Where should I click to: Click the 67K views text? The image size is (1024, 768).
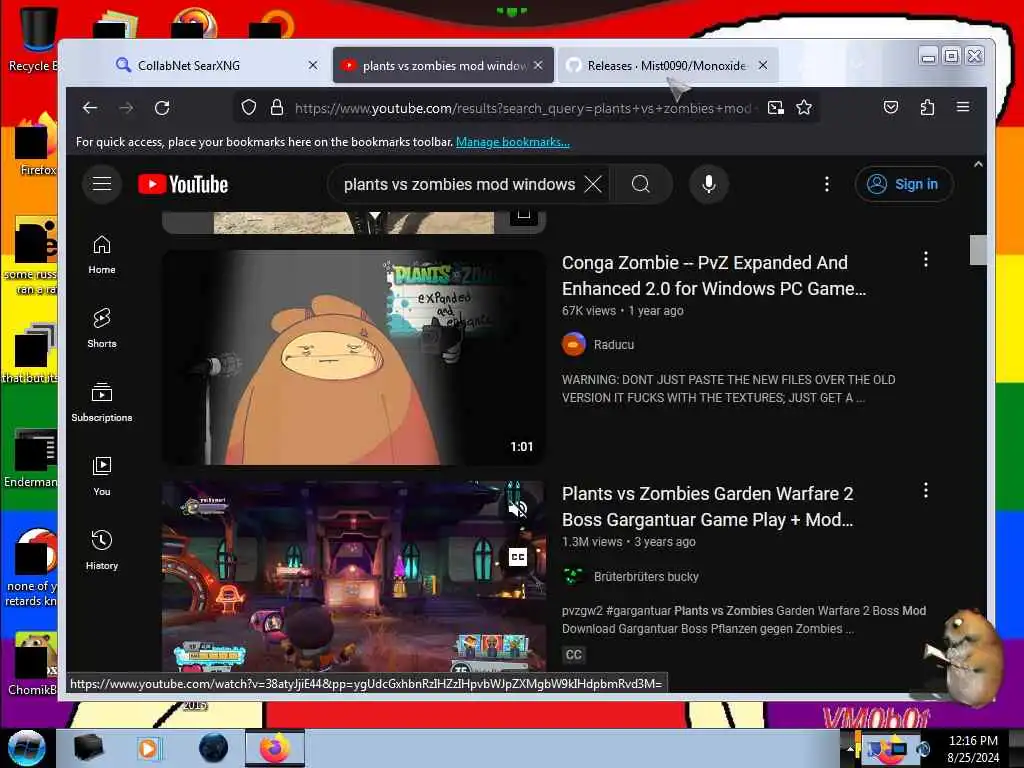(588, 311)
